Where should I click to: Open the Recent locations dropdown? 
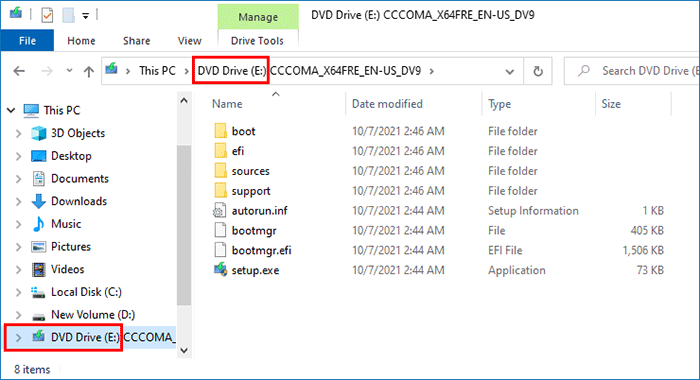(69, 71)
